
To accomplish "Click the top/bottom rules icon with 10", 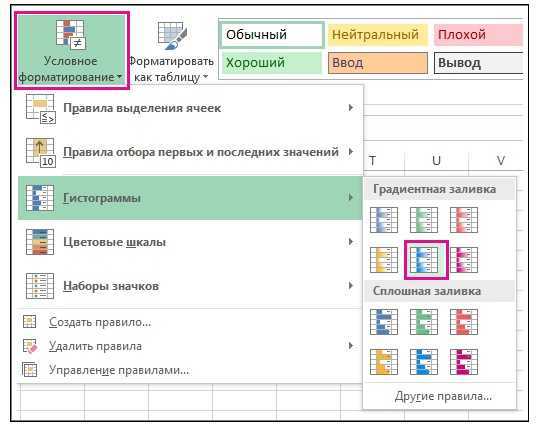I will (40, 153).
